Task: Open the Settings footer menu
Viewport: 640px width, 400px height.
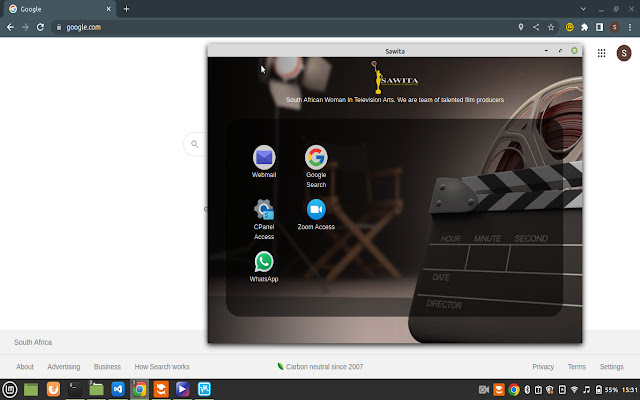Action: coord(611,367)
